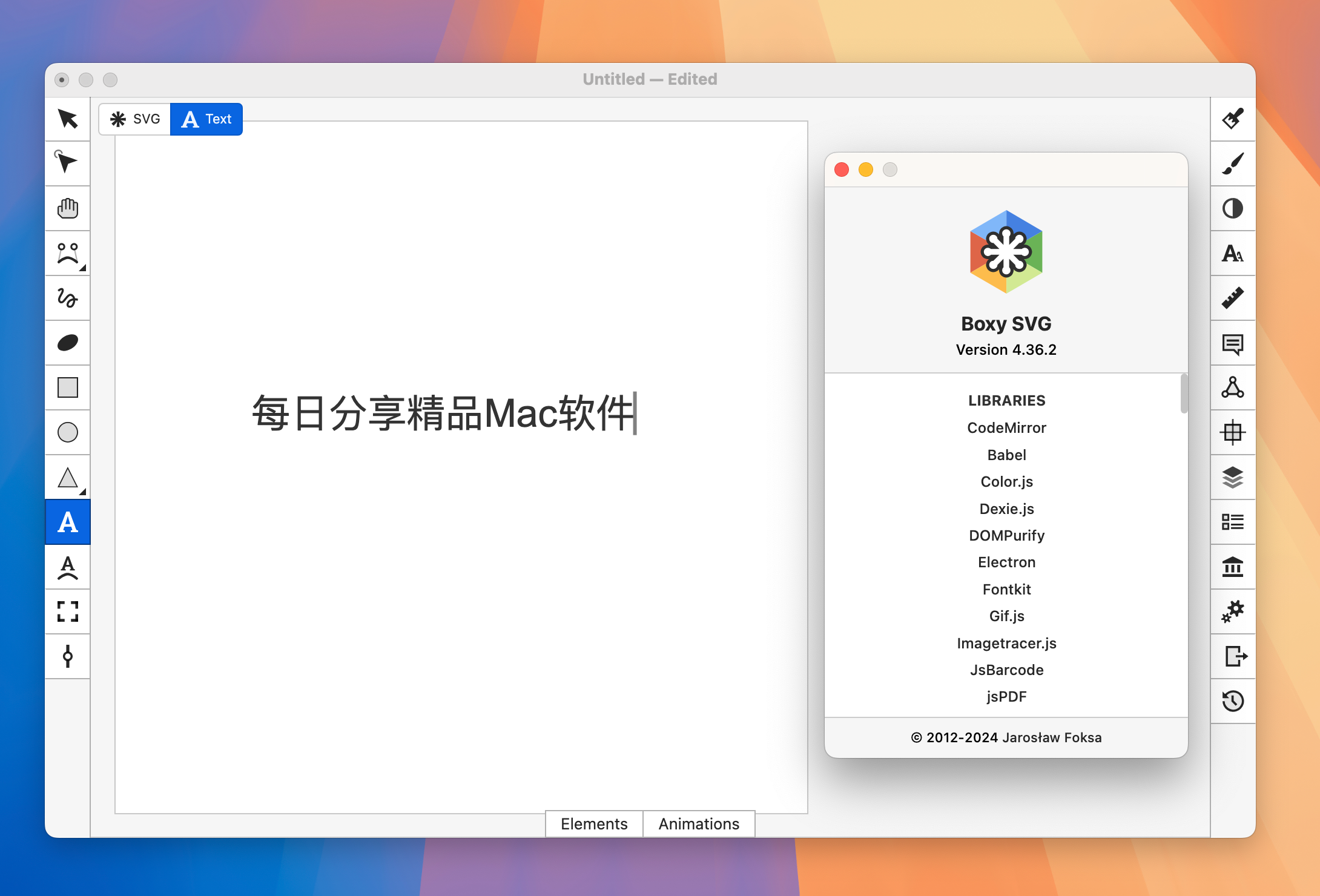Viewport: 1320px width, 896px height.
Task: Select the Arrow selection tool
Action: 68,119
